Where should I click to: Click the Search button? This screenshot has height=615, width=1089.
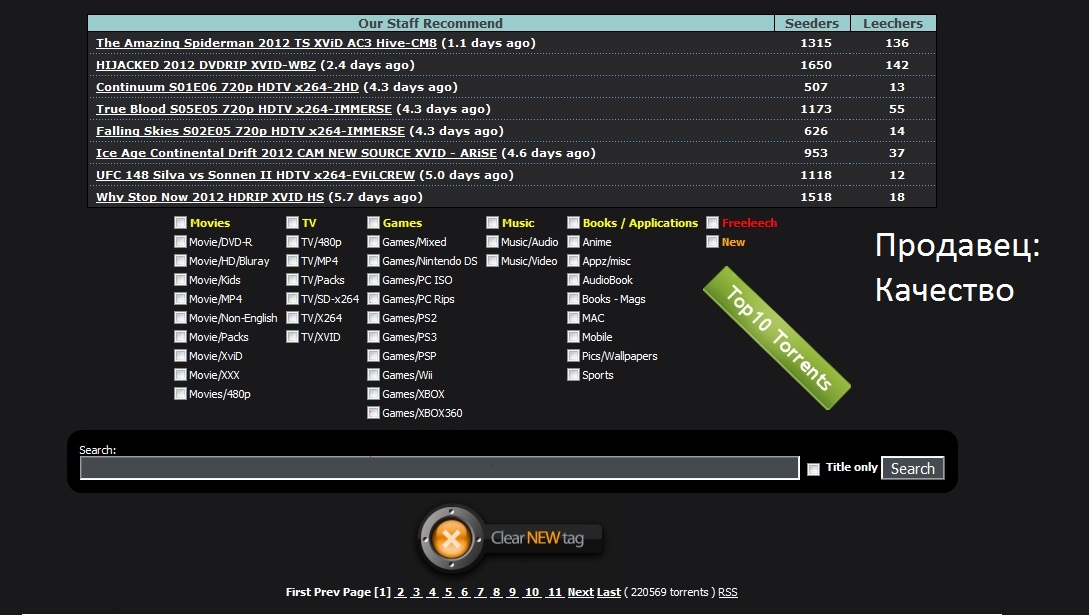point(913,469)
